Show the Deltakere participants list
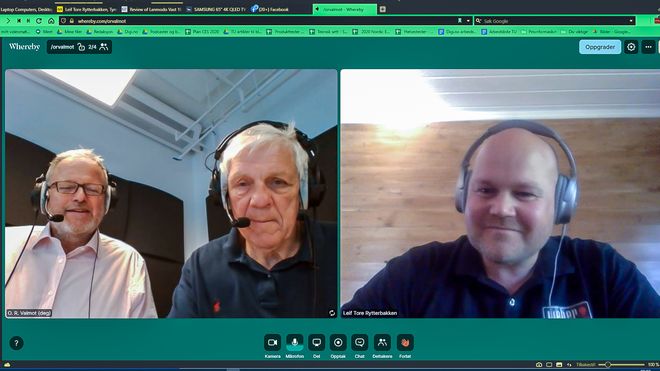This screenshot has width=660, height=371. click(x=382, y=342)
